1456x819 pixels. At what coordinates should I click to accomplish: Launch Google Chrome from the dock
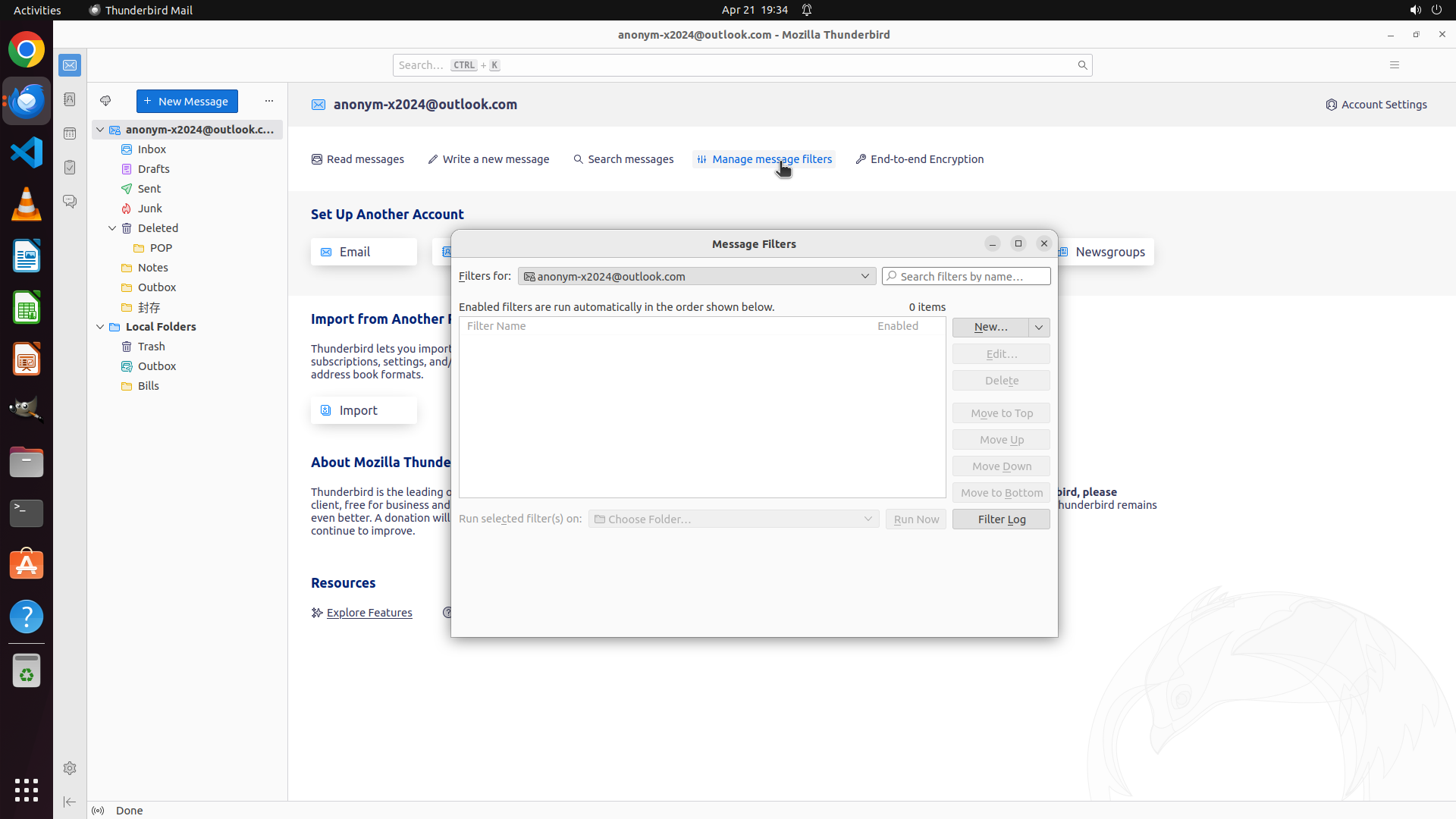click(x=27, y=50)
